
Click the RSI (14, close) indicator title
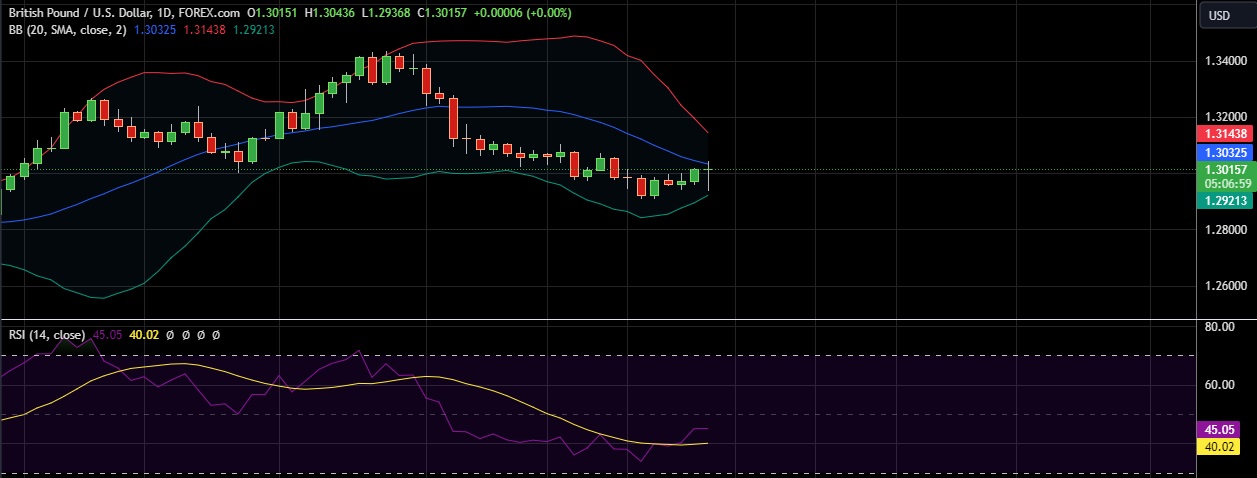[47, 335]
